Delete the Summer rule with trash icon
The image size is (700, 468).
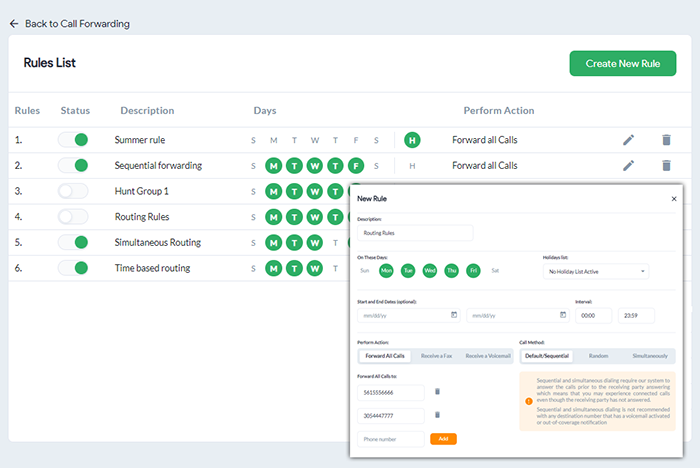coord(667,140)
